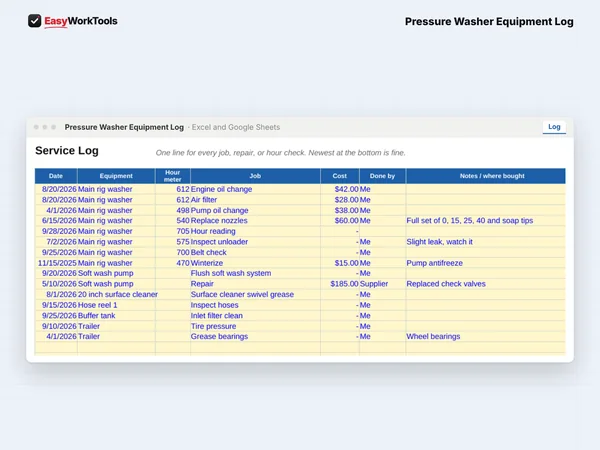The image size is (600, 450).
Task: Select the Belt check cell
Action: point(255,253)
